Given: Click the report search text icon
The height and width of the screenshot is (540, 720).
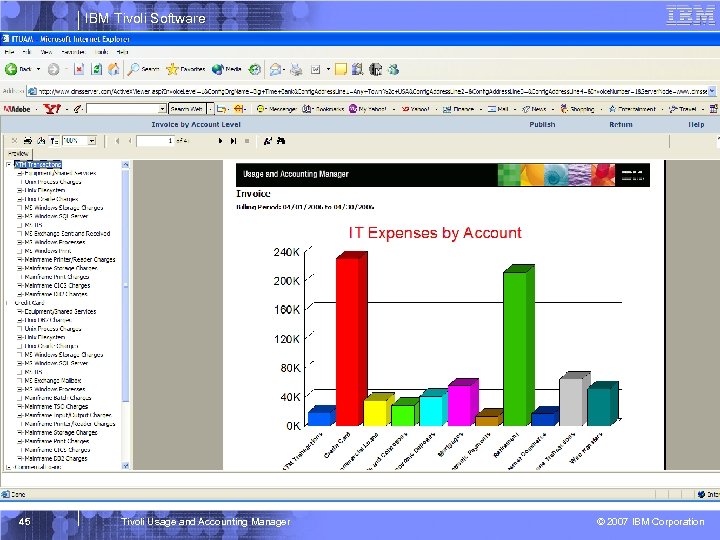Looking at the screenshot, I should 268,141.
